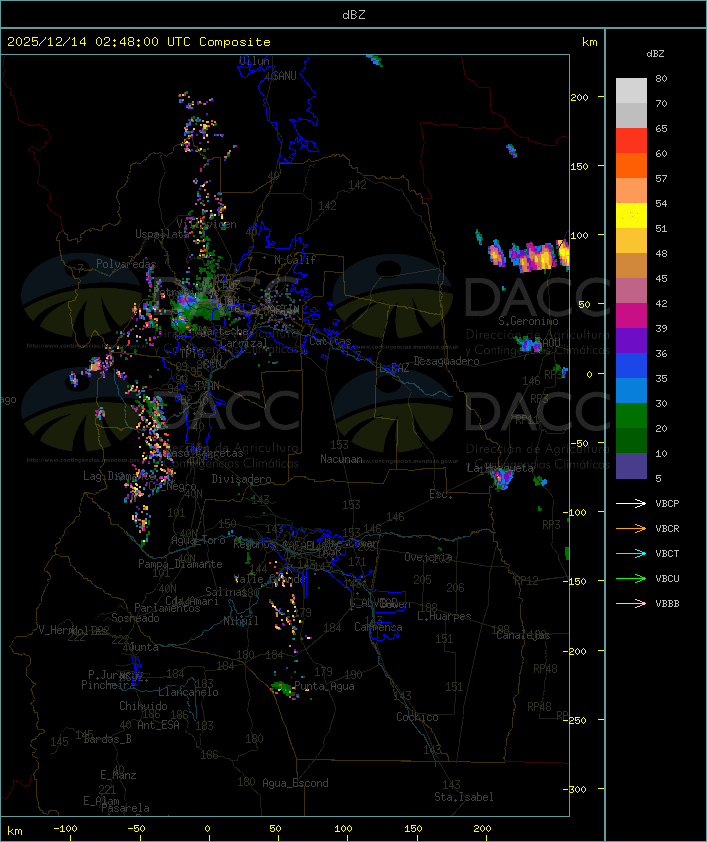Click the 'N_Calif' place label

click(295, 260)
